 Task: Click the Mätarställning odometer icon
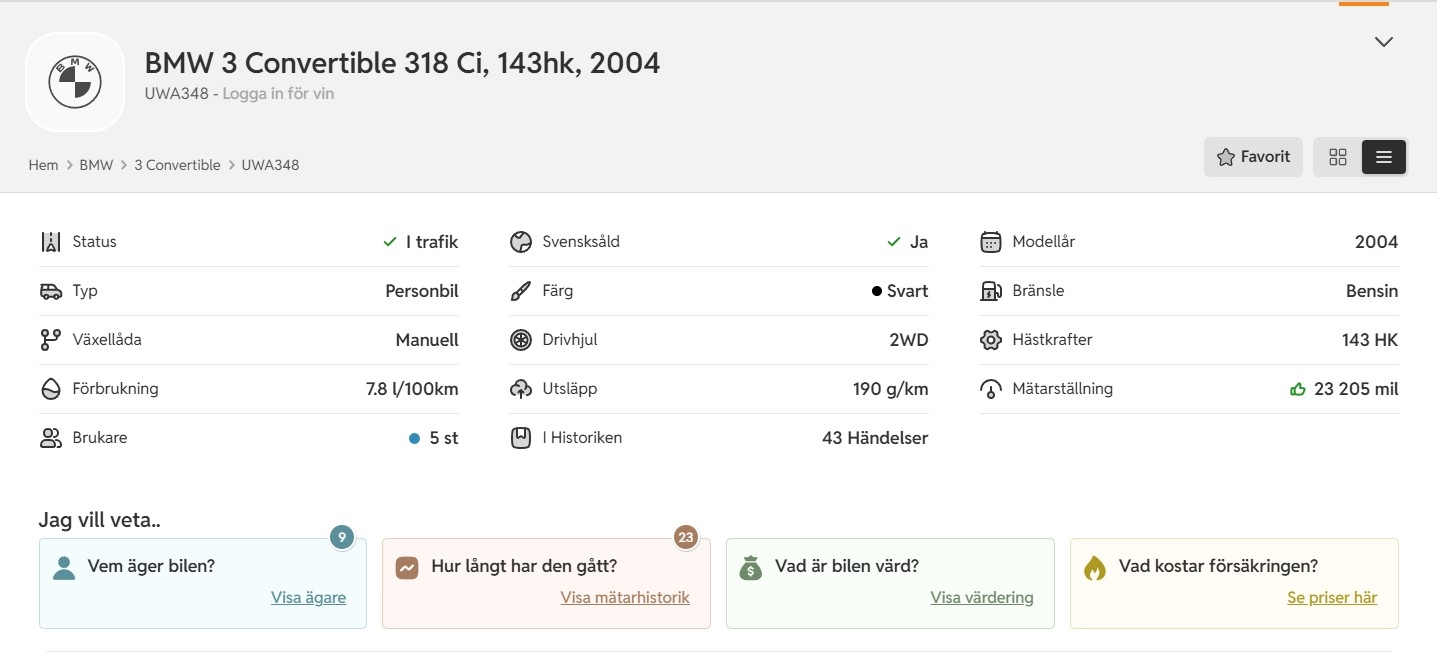[991, 389]
